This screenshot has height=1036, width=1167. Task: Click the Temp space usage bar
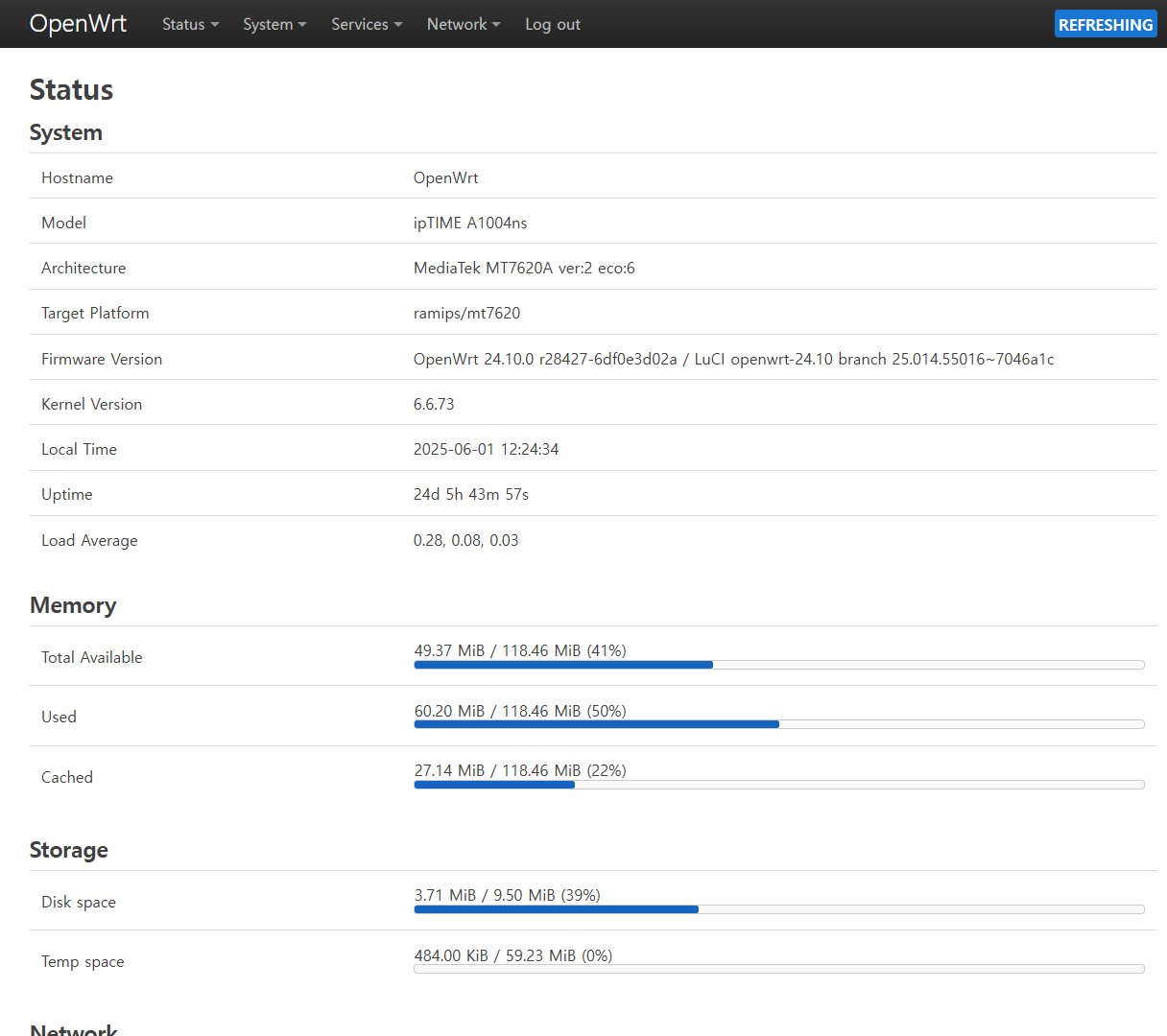pos(778,968)
